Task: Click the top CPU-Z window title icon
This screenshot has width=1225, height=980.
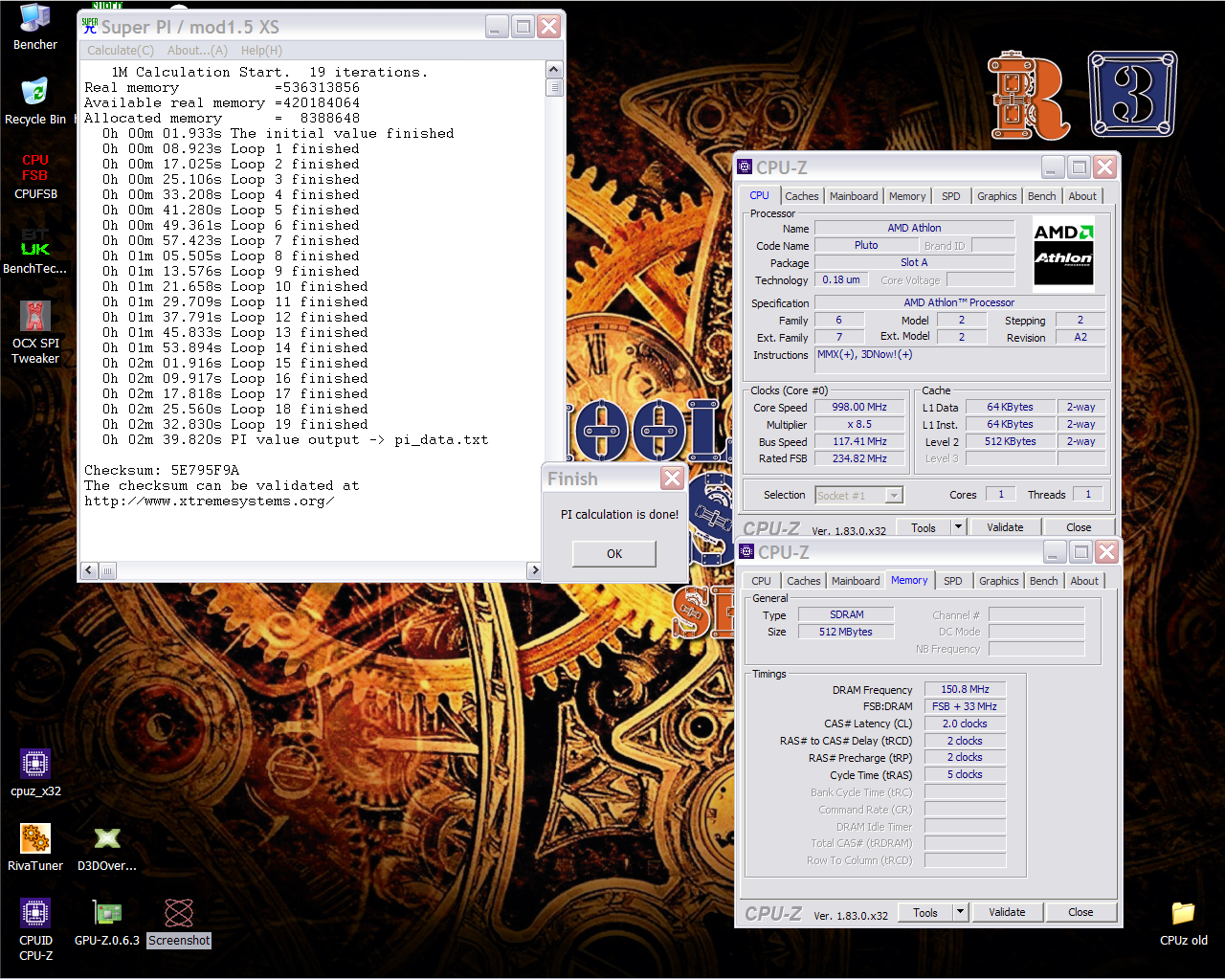Action: pos(746,167)
